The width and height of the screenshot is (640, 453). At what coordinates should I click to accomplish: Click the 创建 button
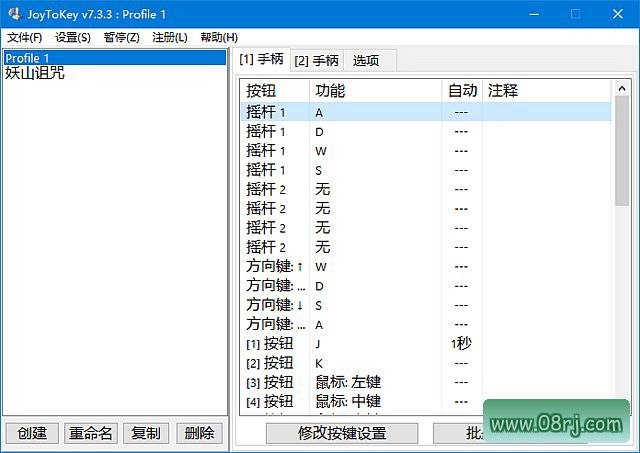[x=32, y=433]
